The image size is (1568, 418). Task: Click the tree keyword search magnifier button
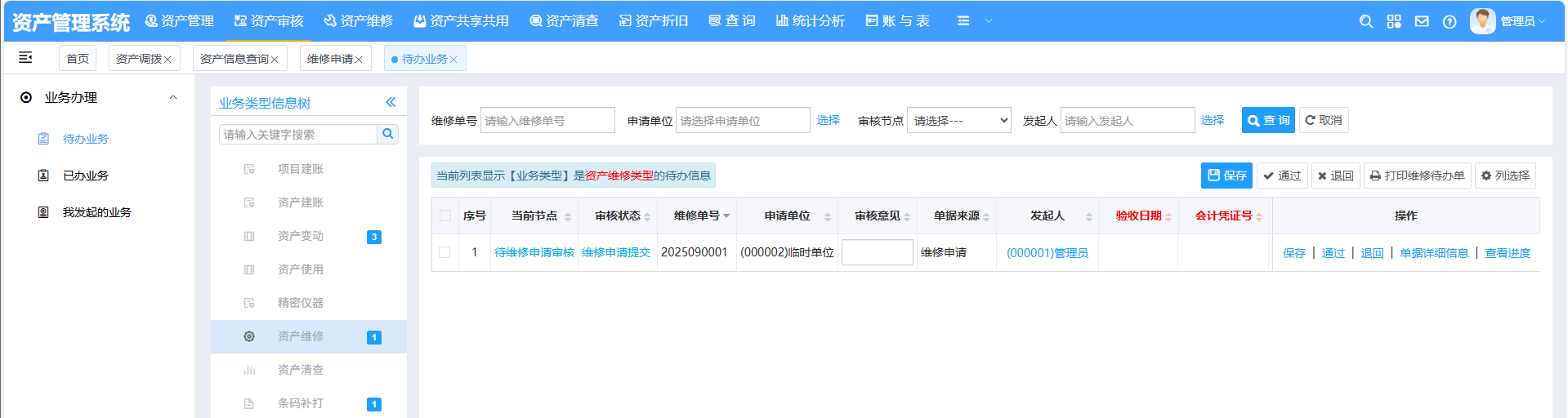388,134
